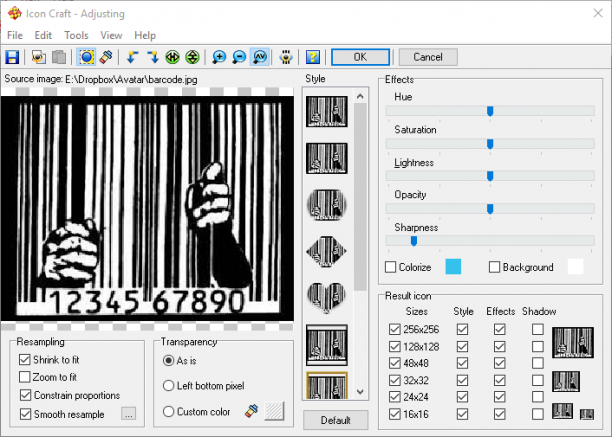Rotate image right with the toolbar arrow
This screenshot has height=437, width=612.
[153, 57]
